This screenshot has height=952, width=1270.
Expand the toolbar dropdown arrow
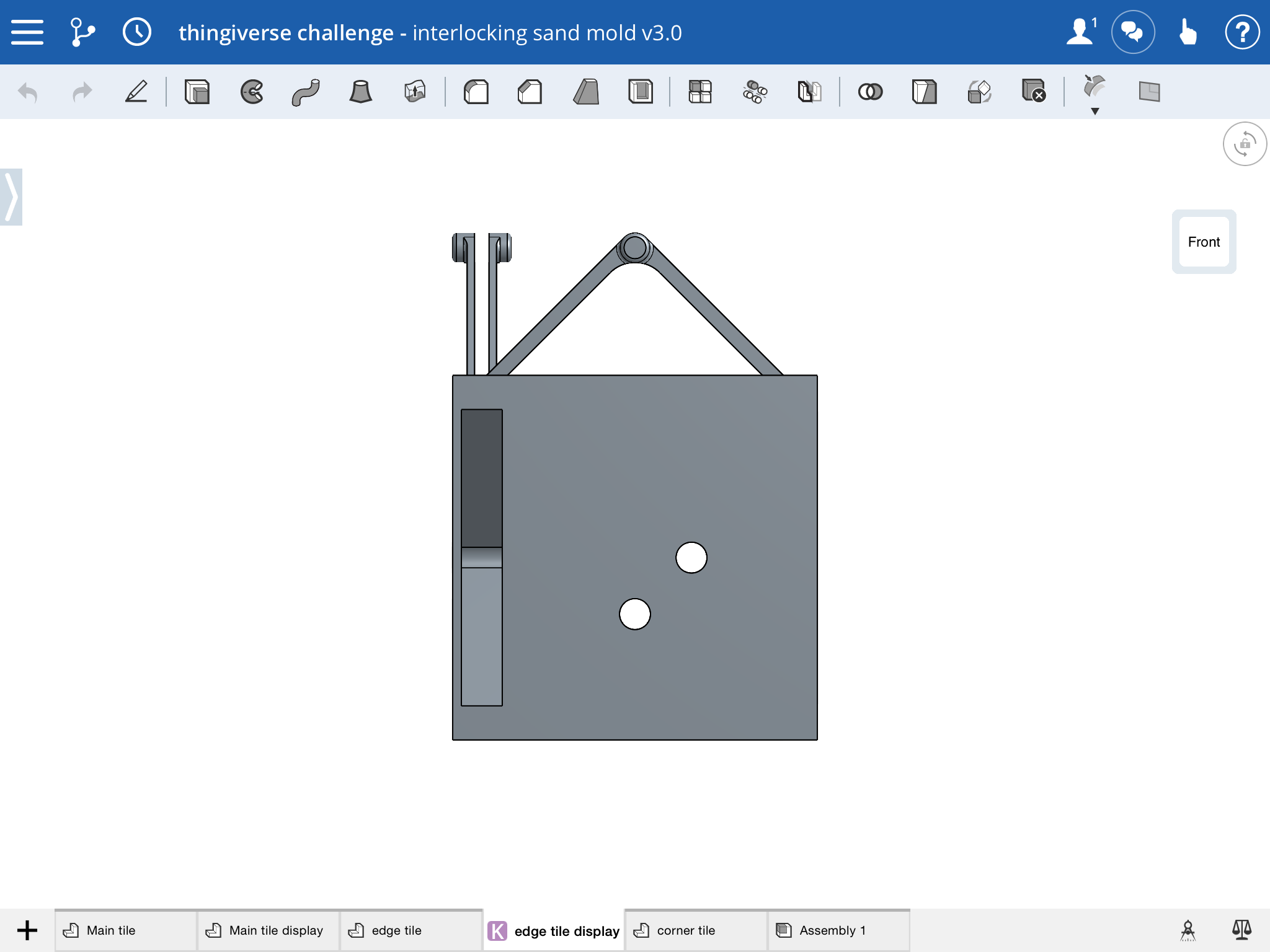pyautogui.click(x=1095, y=111)
